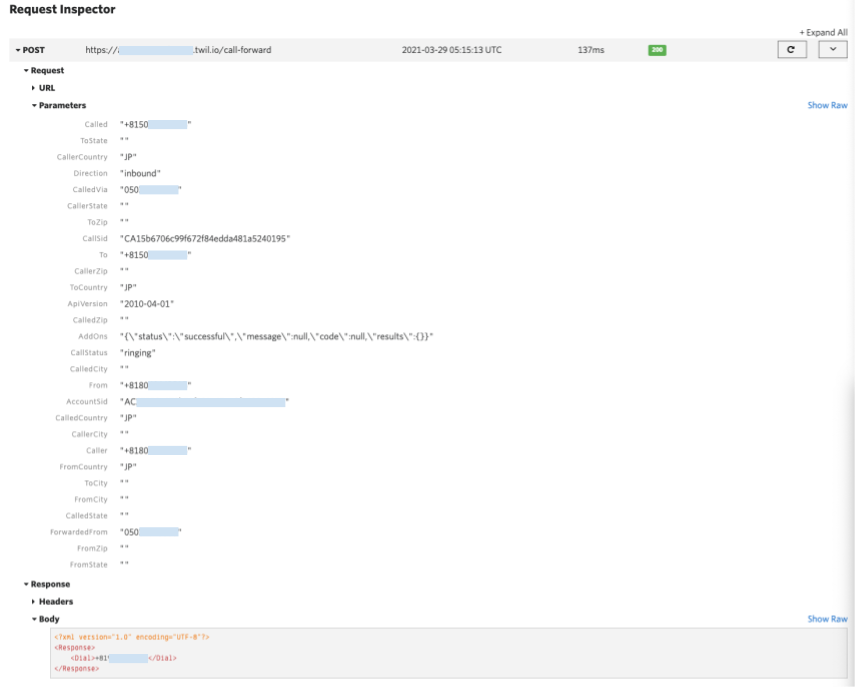Click the timestamp 2021-03-29 05:15:13 UTC
The width and height of the screenshot is (855, 687).
[451, 50]
